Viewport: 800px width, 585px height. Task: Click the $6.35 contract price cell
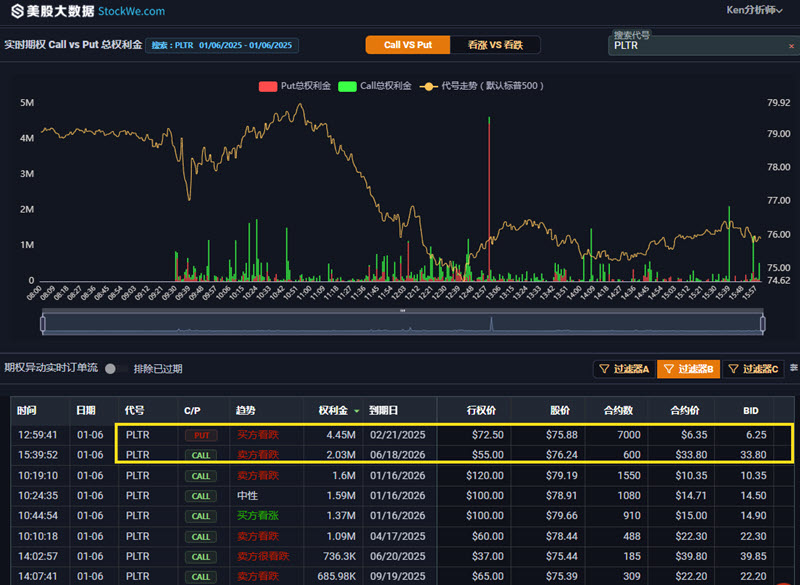(x=694, y=435)
